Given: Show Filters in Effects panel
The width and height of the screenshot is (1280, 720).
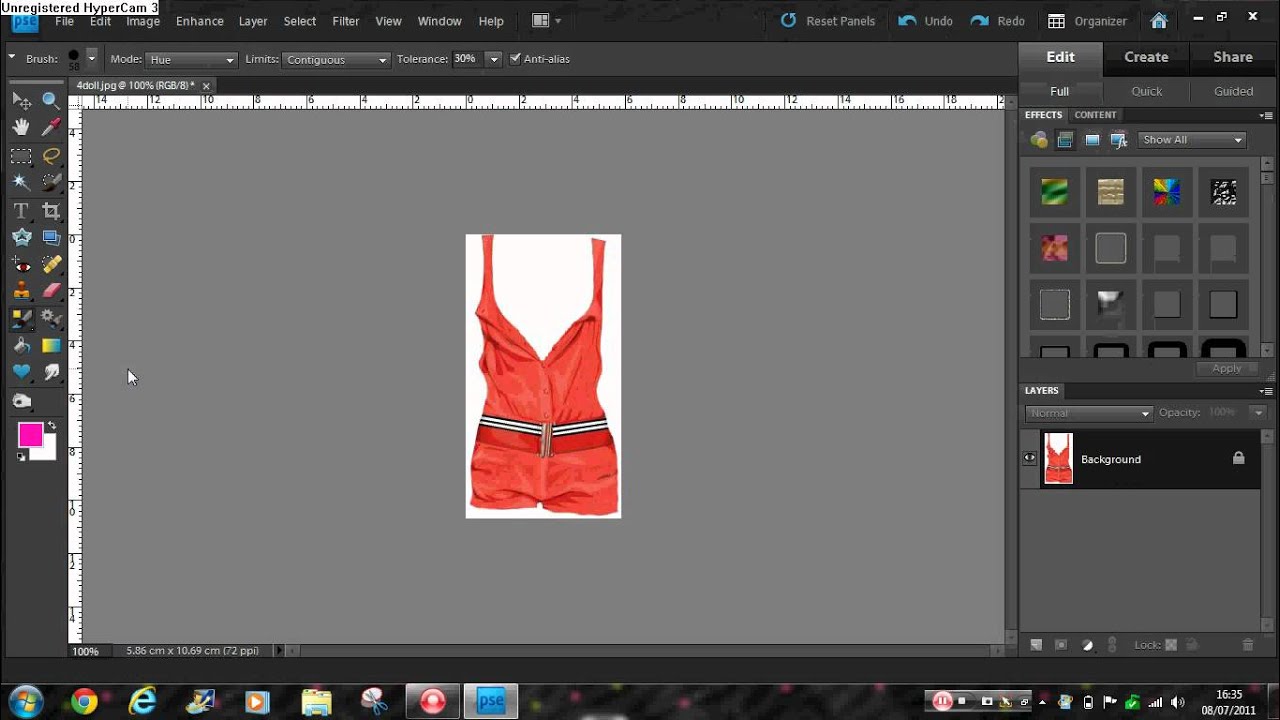Looking at the screenshot, I should coord(1039,140).
